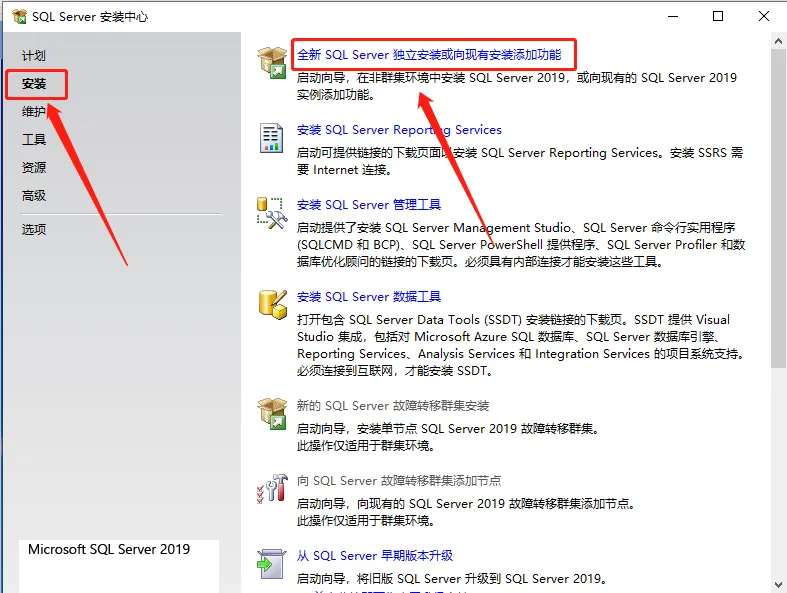Launch 全新 SQL Server 独立安装 link

[x=429, y=55]
